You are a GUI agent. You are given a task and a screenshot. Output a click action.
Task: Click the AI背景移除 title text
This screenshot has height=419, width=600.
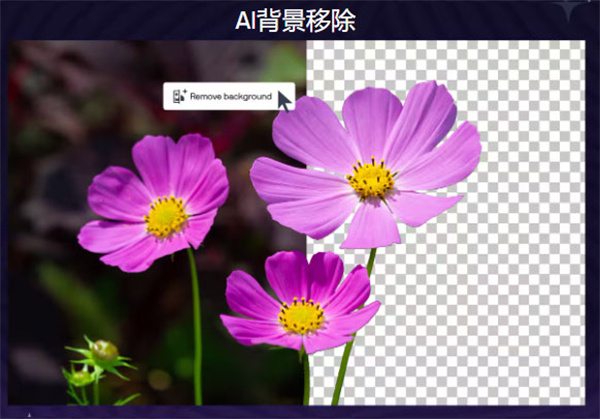[x=295, y=20]
